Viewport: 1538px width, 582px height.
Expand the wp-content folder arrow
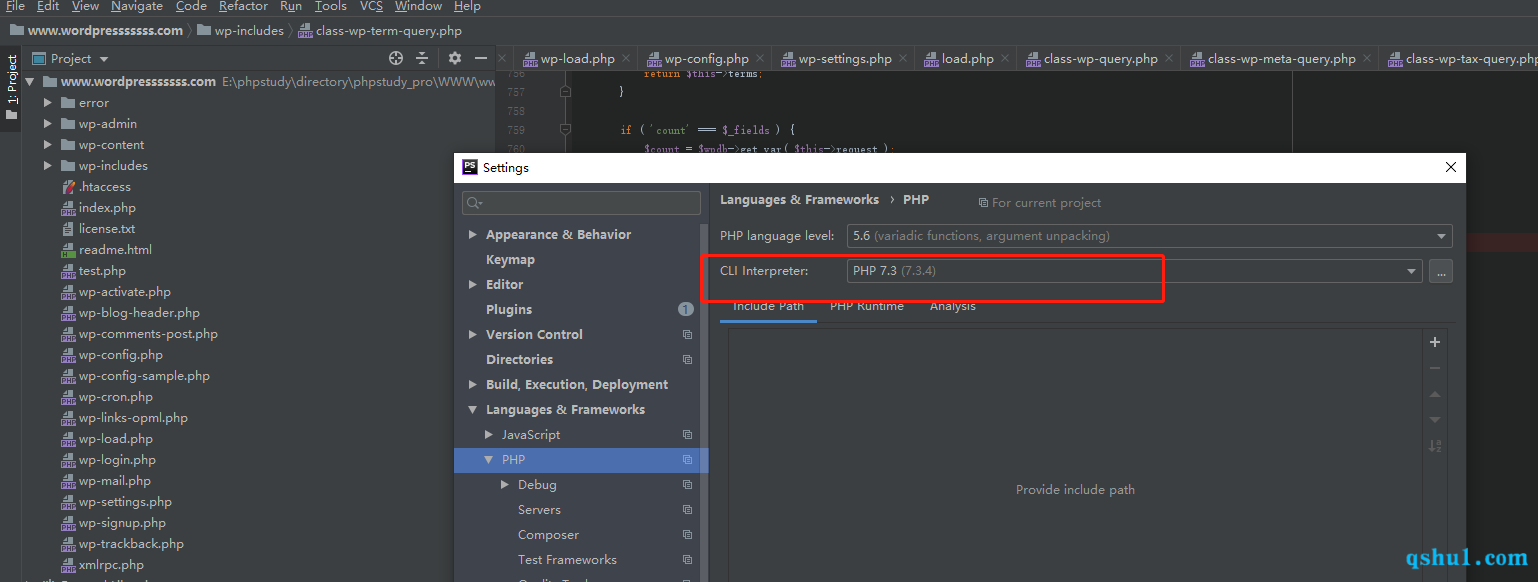[48, 145]
